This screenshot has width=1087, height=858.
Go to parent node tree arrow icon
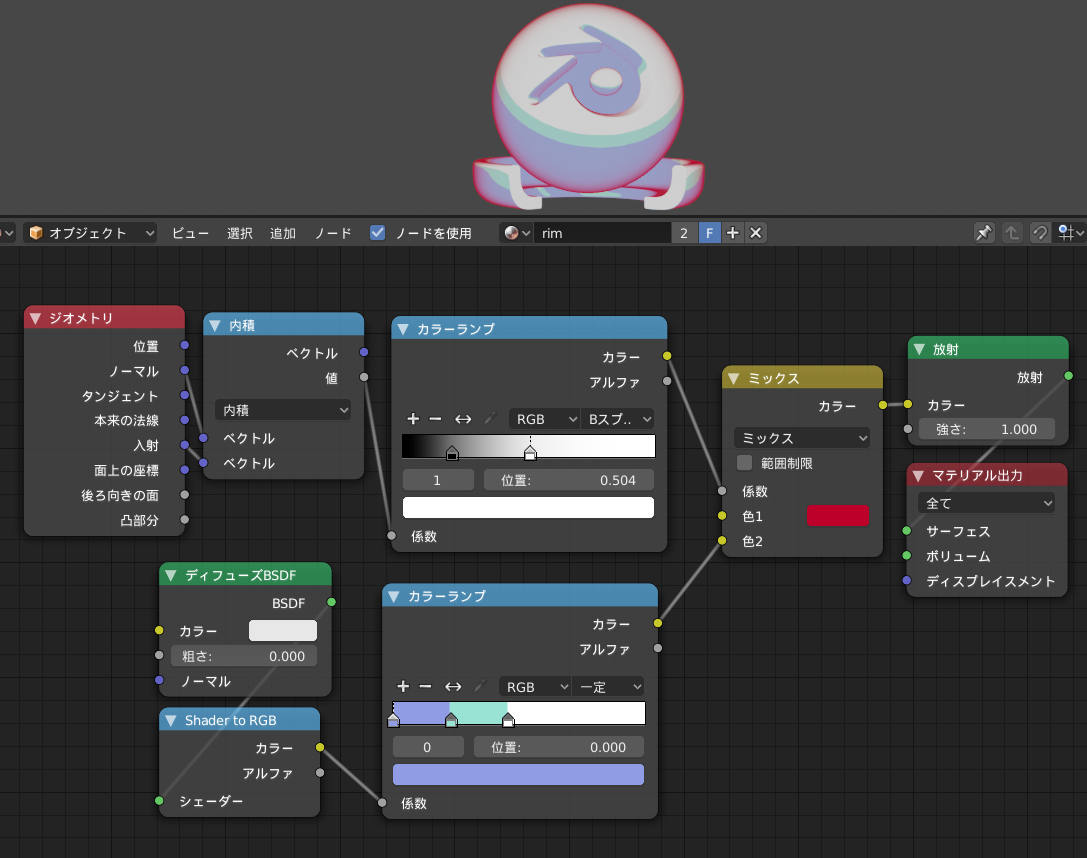point(1012,233)
